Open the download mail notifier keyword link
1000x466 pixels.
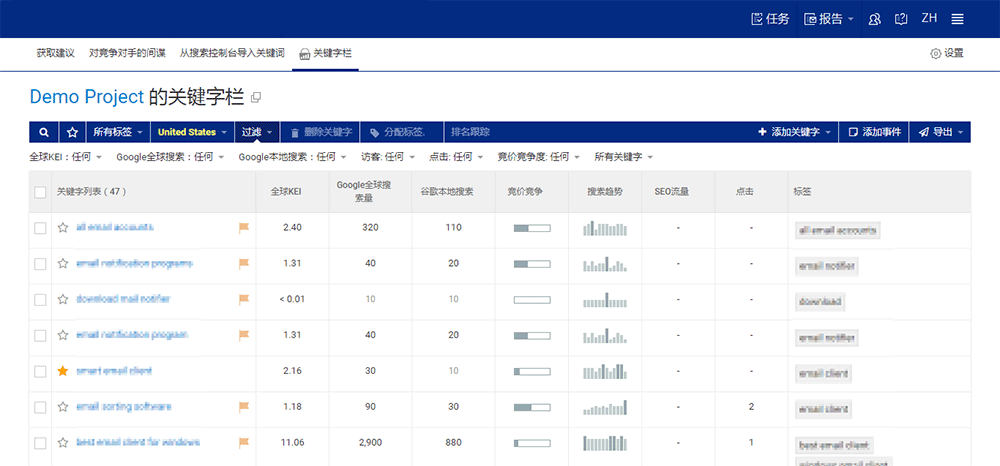[124, 298]
